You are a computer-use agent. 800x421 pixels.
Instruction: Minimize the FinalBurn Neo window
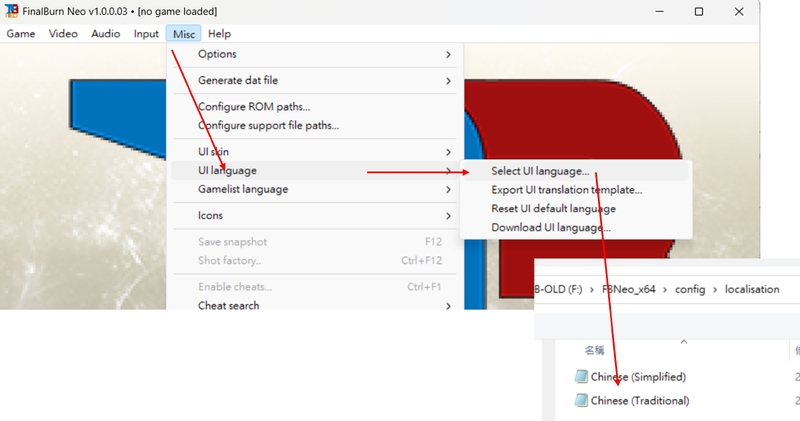[x=660, y=11]
